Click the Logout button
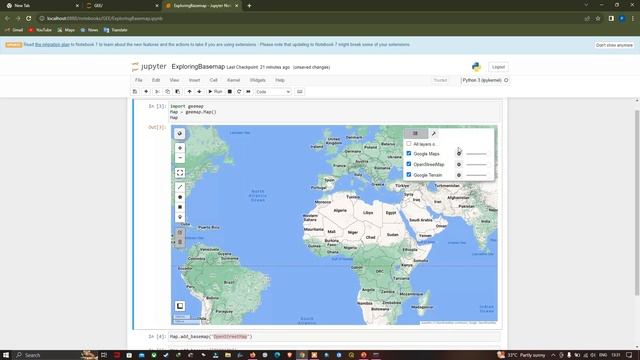This screenshot has width=640, height=360. [498, 67]
